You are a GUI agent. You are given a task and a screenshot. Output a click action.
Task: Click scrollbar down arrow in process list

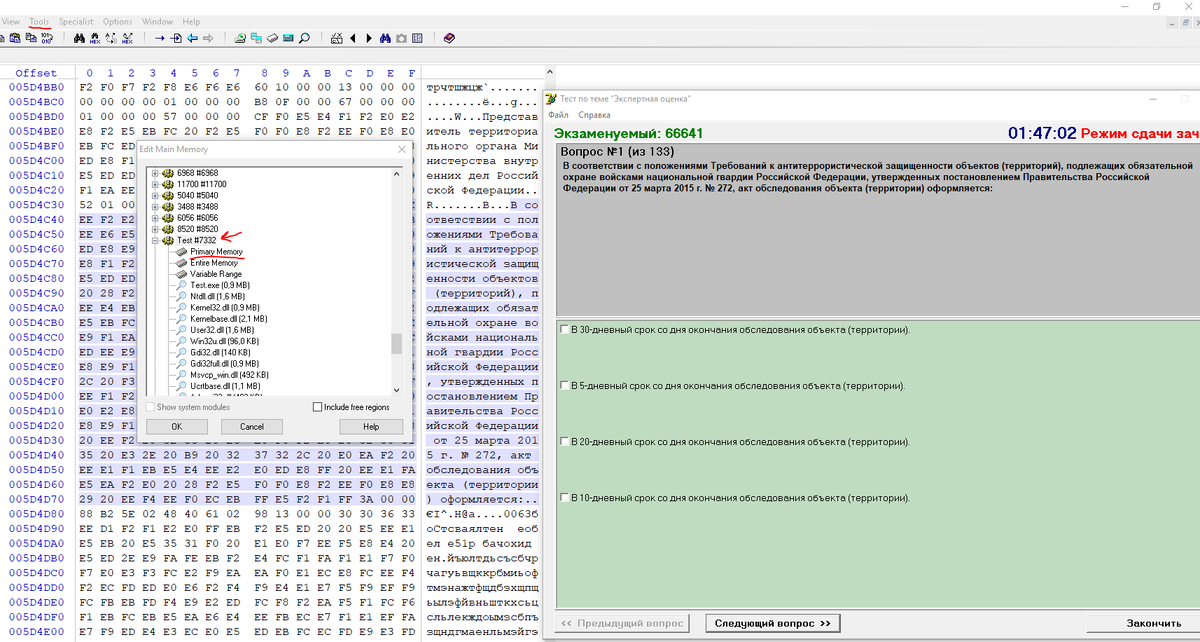coord(396,390)
